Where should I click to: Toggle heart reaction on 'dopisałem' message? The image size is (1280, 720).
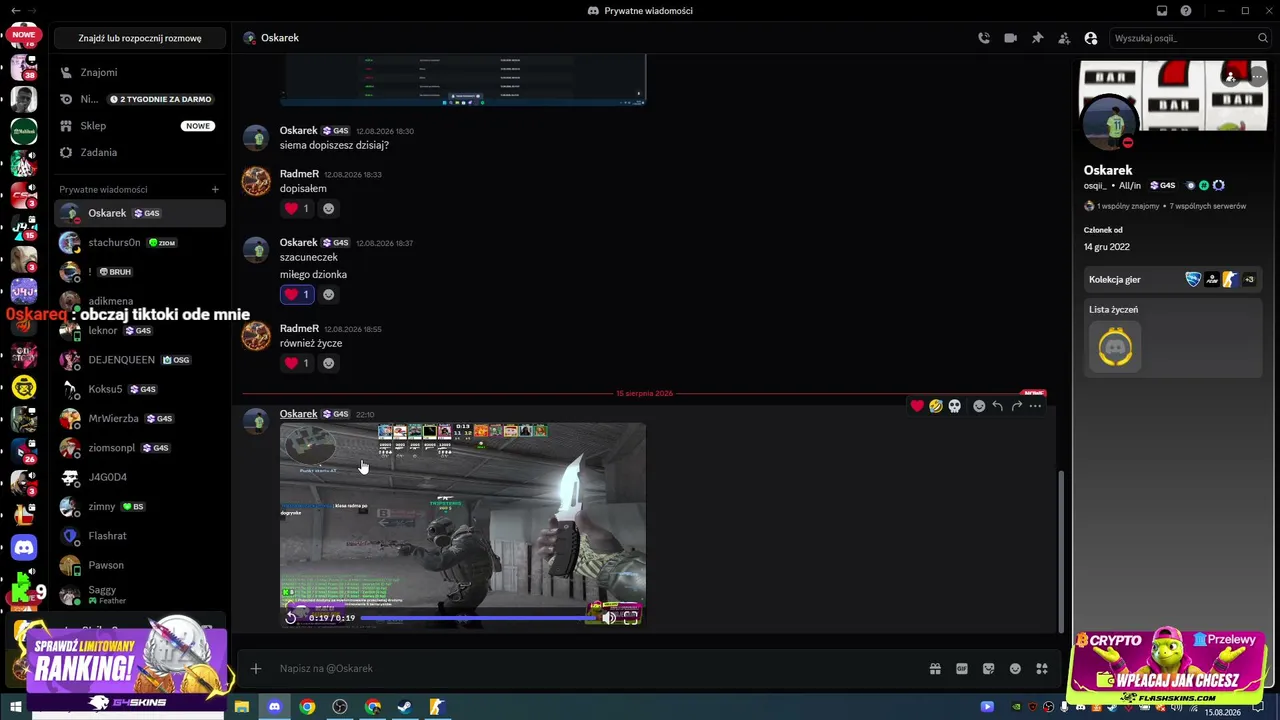point(298,208)
